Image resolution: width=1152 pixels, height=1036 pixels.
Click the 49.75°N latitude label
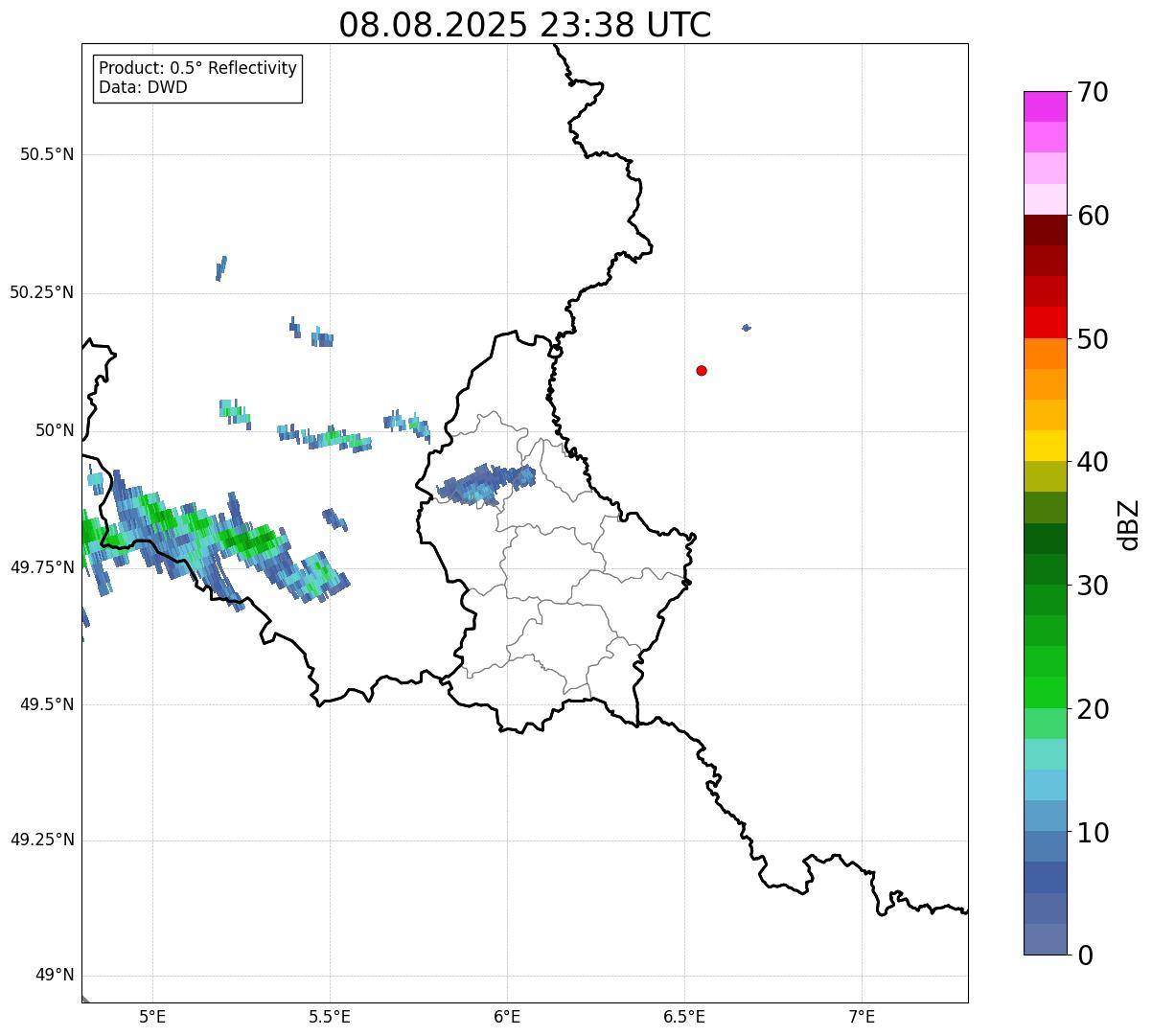42,567
